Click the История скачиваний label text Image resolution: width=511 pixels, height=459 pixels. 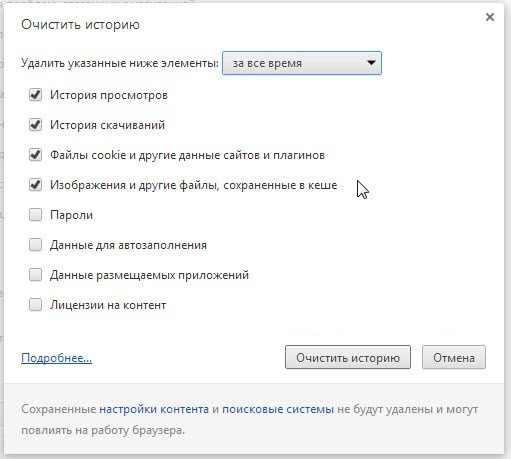(107, 125)
